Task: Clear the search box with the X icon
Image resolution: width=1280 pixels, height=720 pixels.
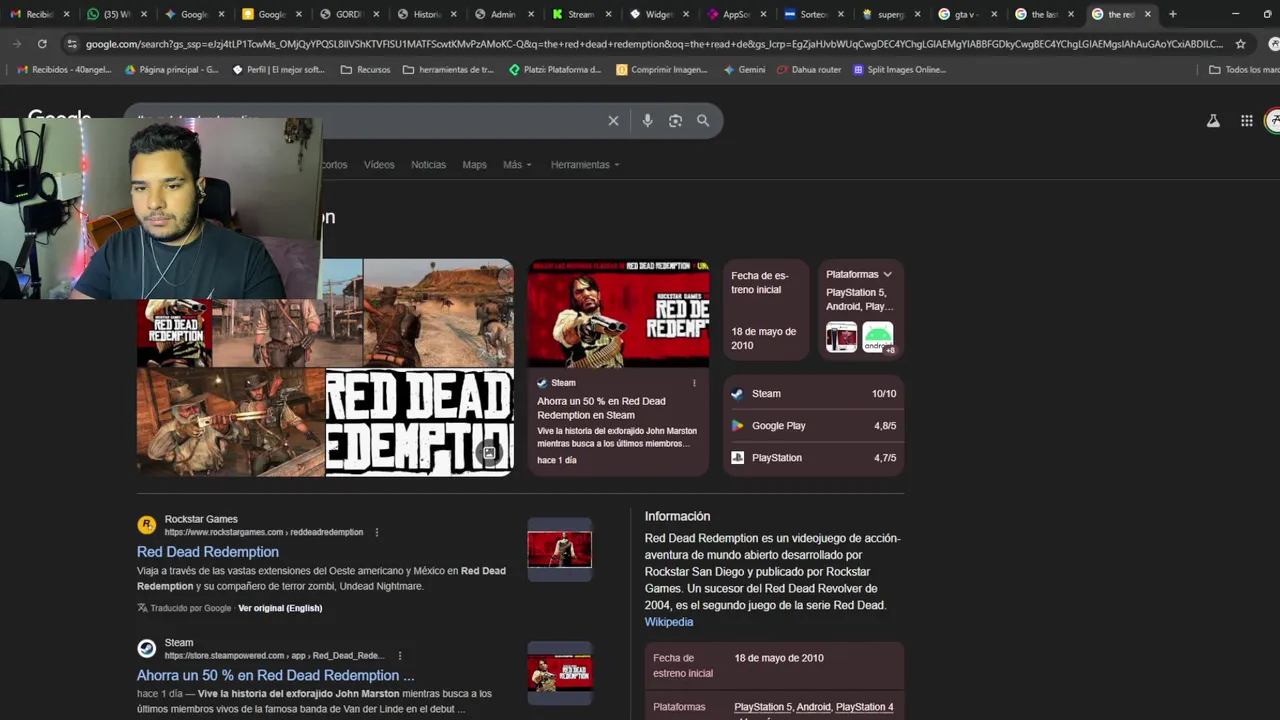Action: coord(613,121)
